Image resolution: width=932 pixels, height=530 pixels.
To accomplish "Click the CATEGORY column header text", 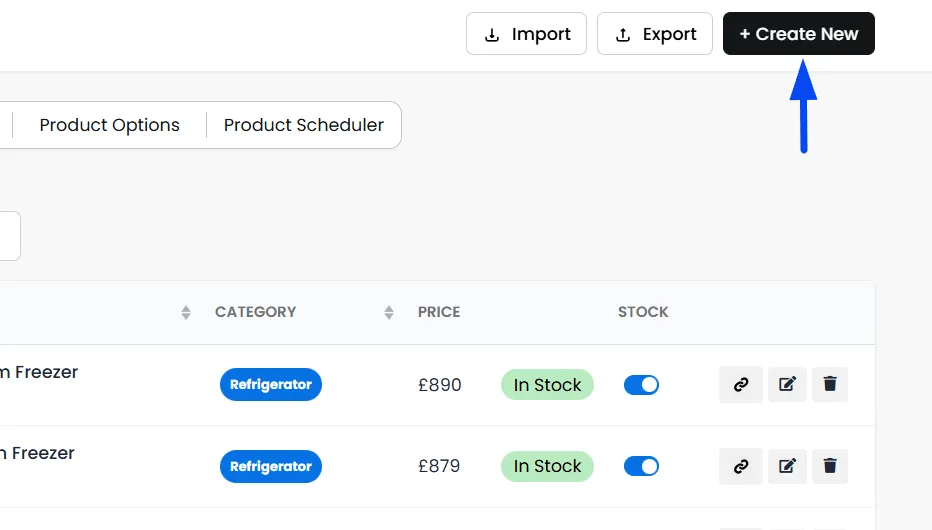I will pyautogui.click(x=256, y=312).
